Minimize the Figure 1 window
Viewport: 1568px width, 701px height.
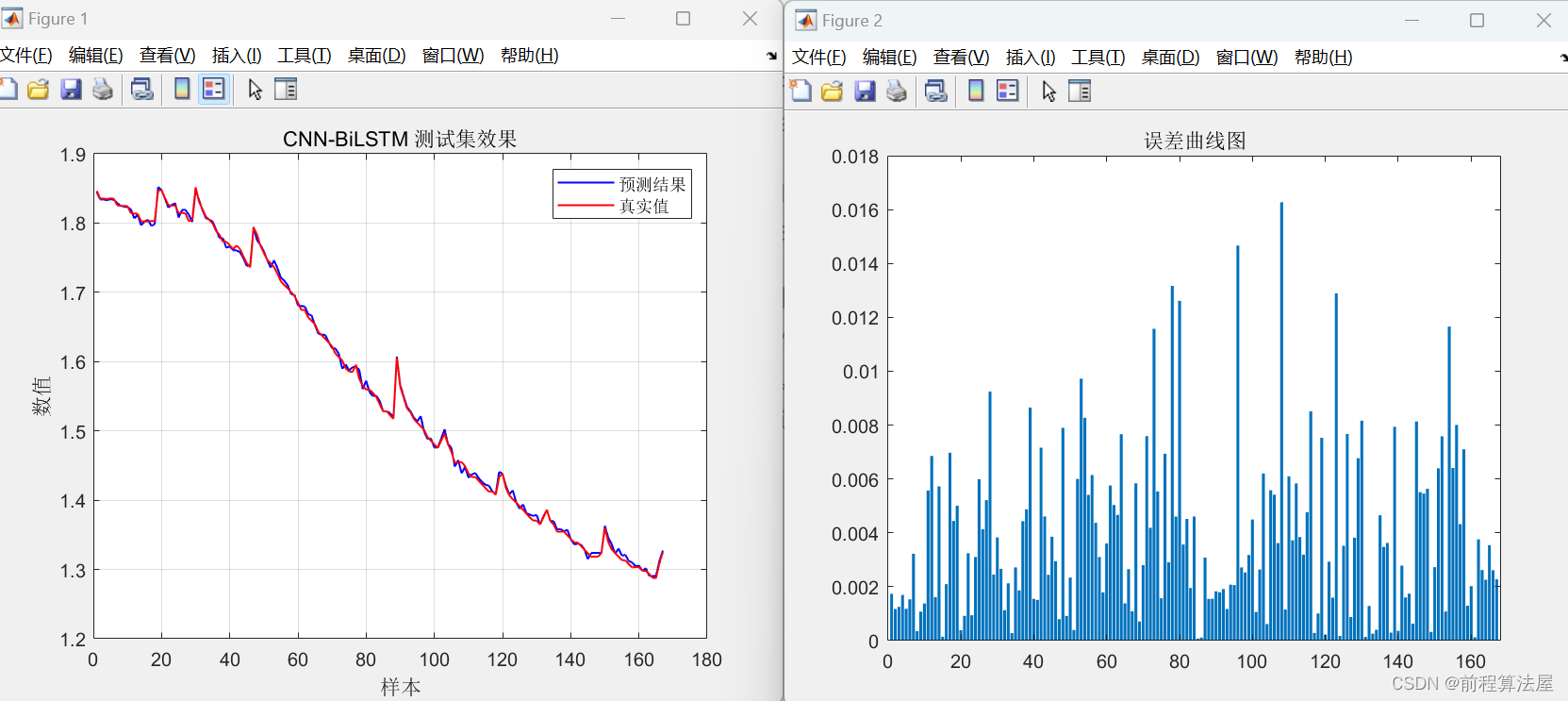pyautogui.click(x=619, y=19)
